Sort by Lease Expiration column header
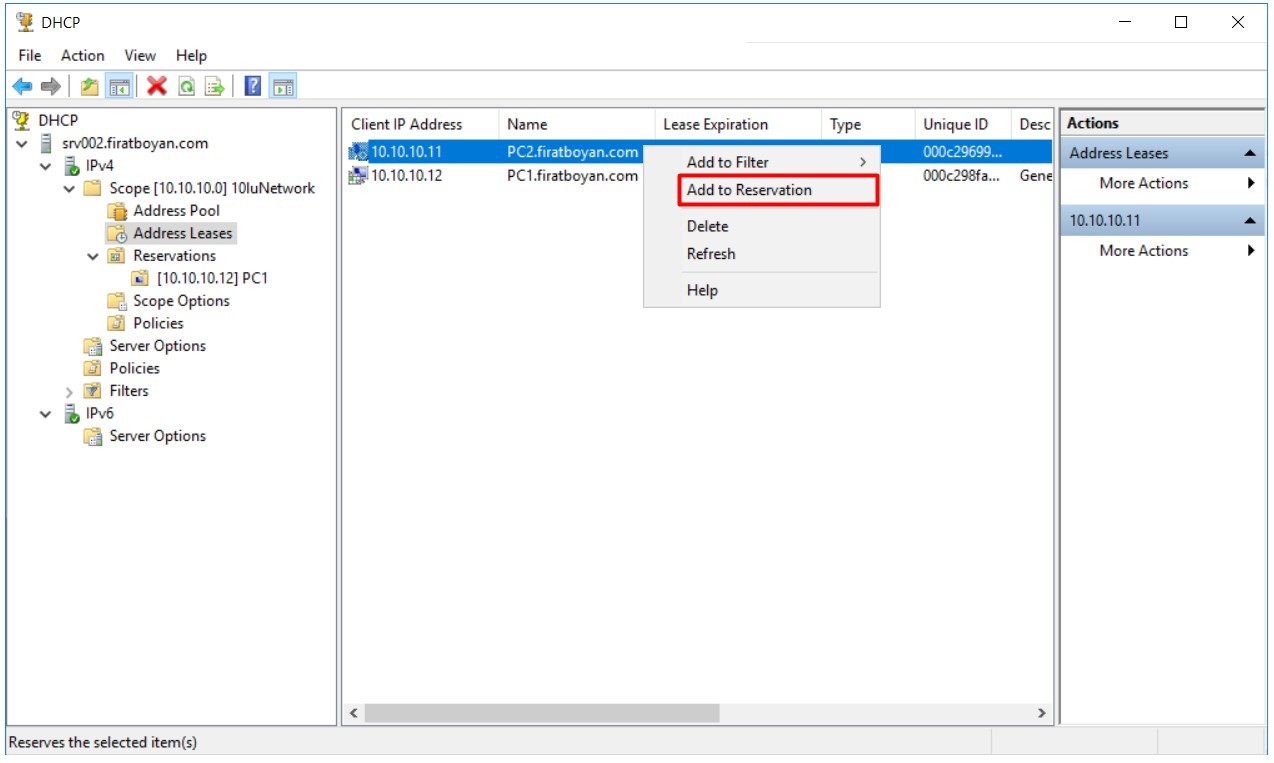This screenshot has height=763, width=1274. tap(715, 125)
